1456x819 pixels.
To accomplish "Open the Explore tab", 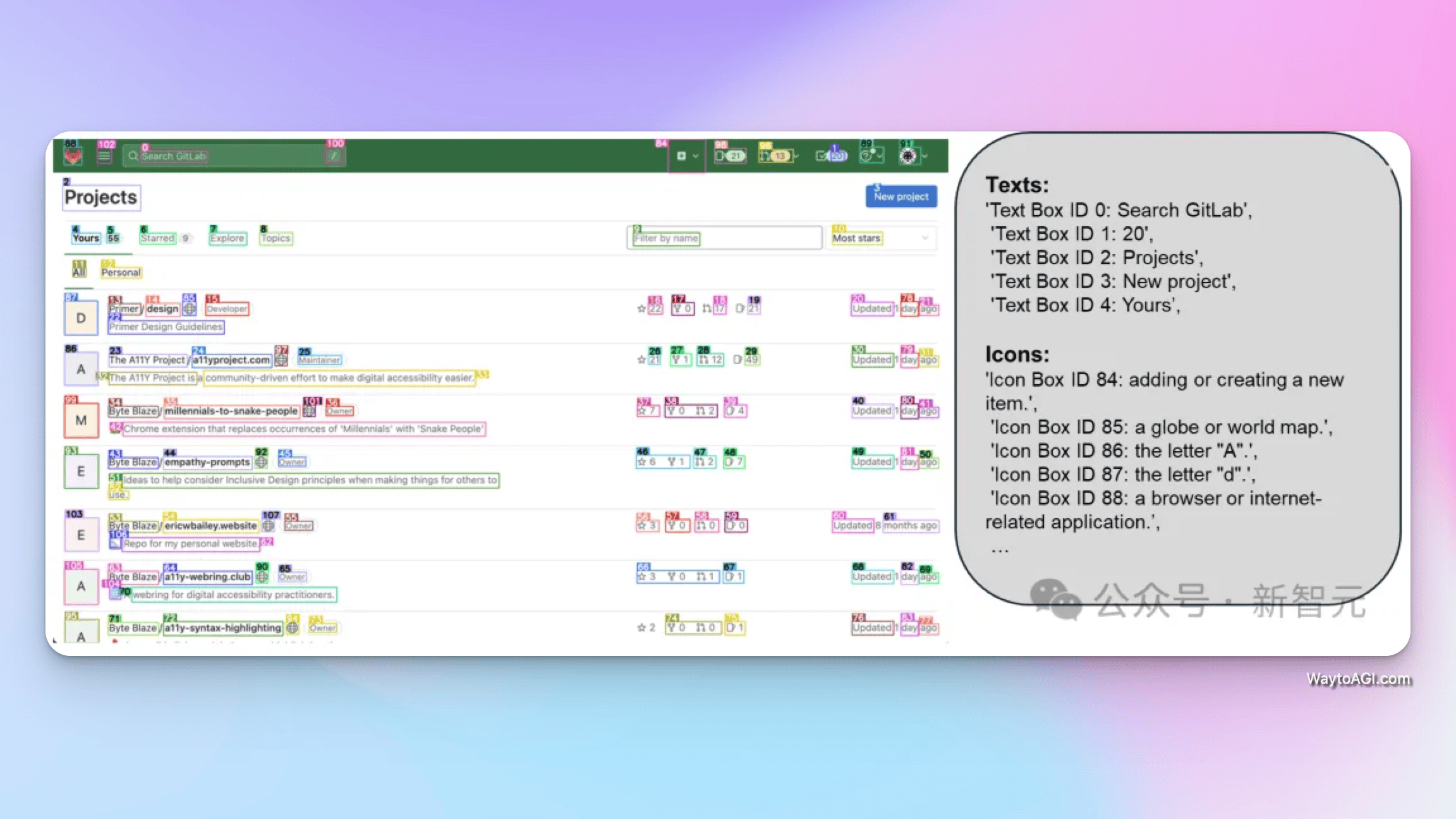I will [227, 238].
